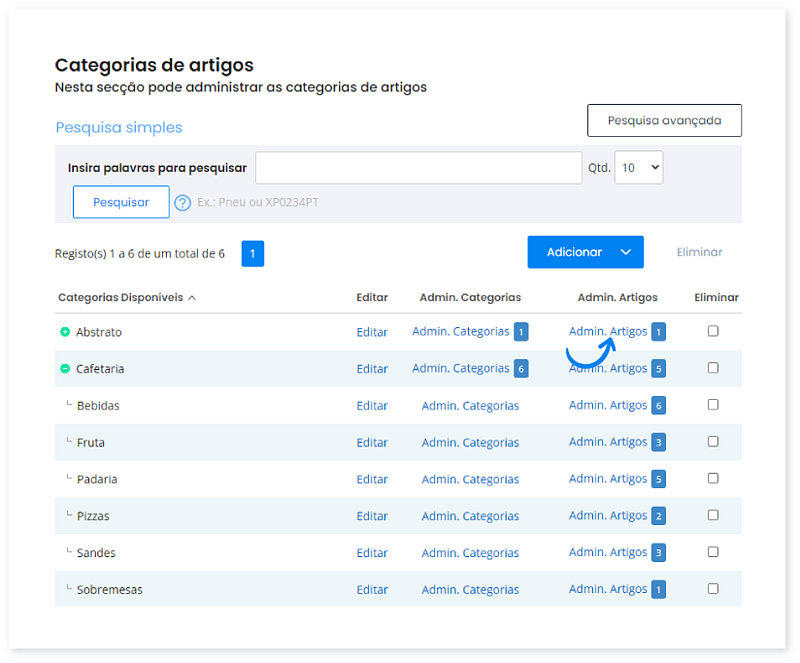Check the Eliminar checkbox for Abstrato
This screenshot has width=800, height=663.
713,330
